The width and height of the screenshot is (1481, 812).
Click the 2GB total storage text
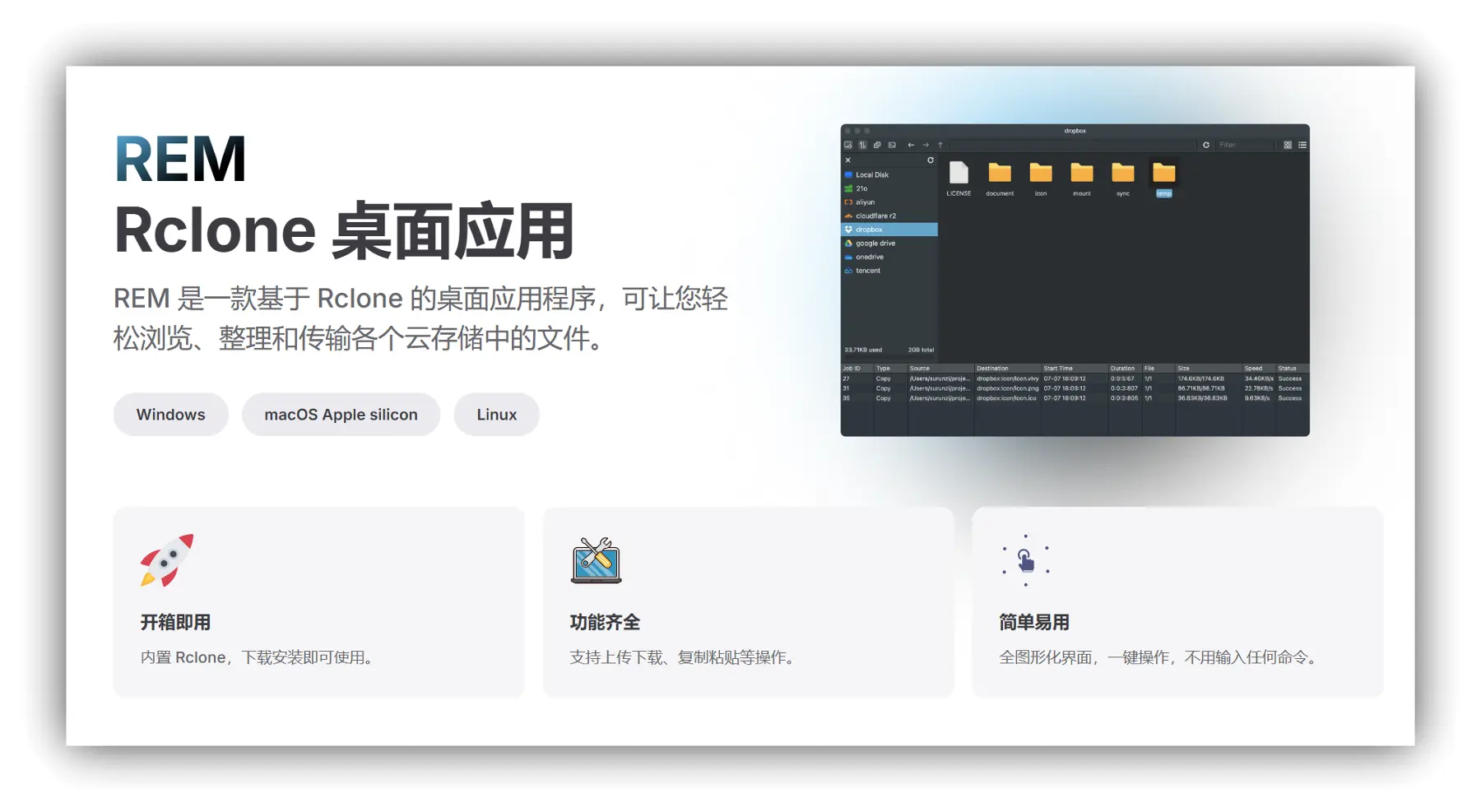click(921, 350)
